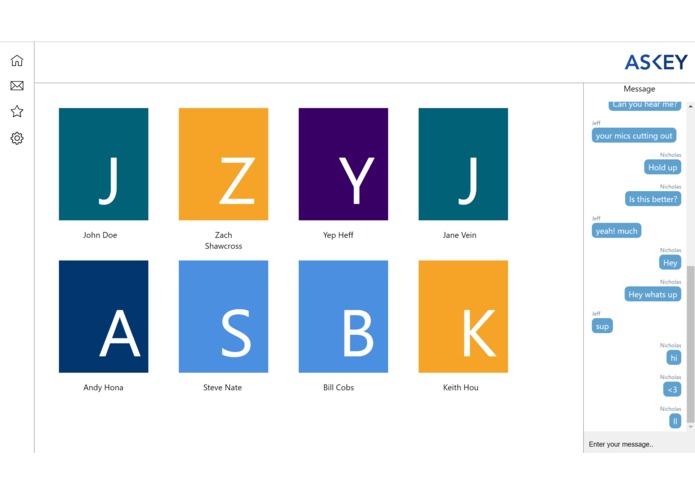The width and height of the screenshot is (695, 494).
Task: Click the 'hi' message bubble
Action: point(674,358)
